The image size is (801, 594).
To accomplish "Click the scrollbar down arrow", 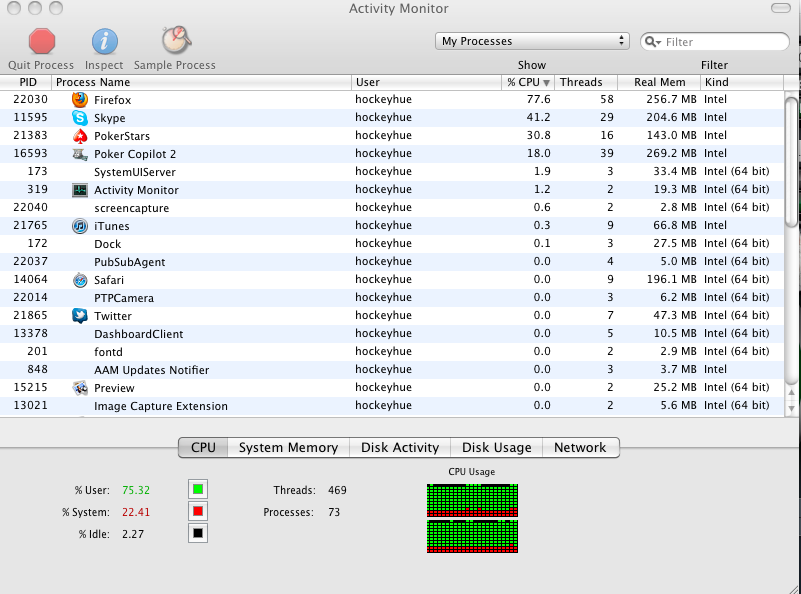I will click(x=791, y=409).
